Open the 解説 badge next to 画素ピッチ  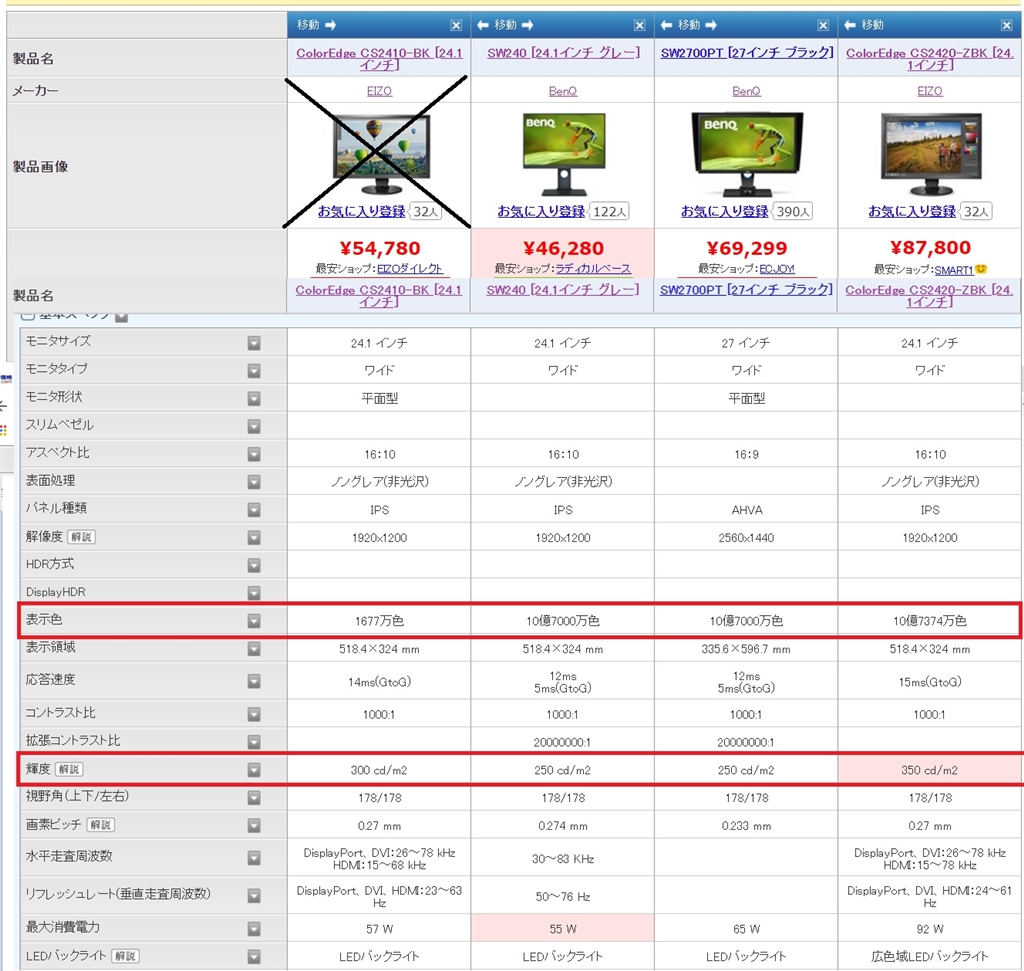(x=101, y=825)
